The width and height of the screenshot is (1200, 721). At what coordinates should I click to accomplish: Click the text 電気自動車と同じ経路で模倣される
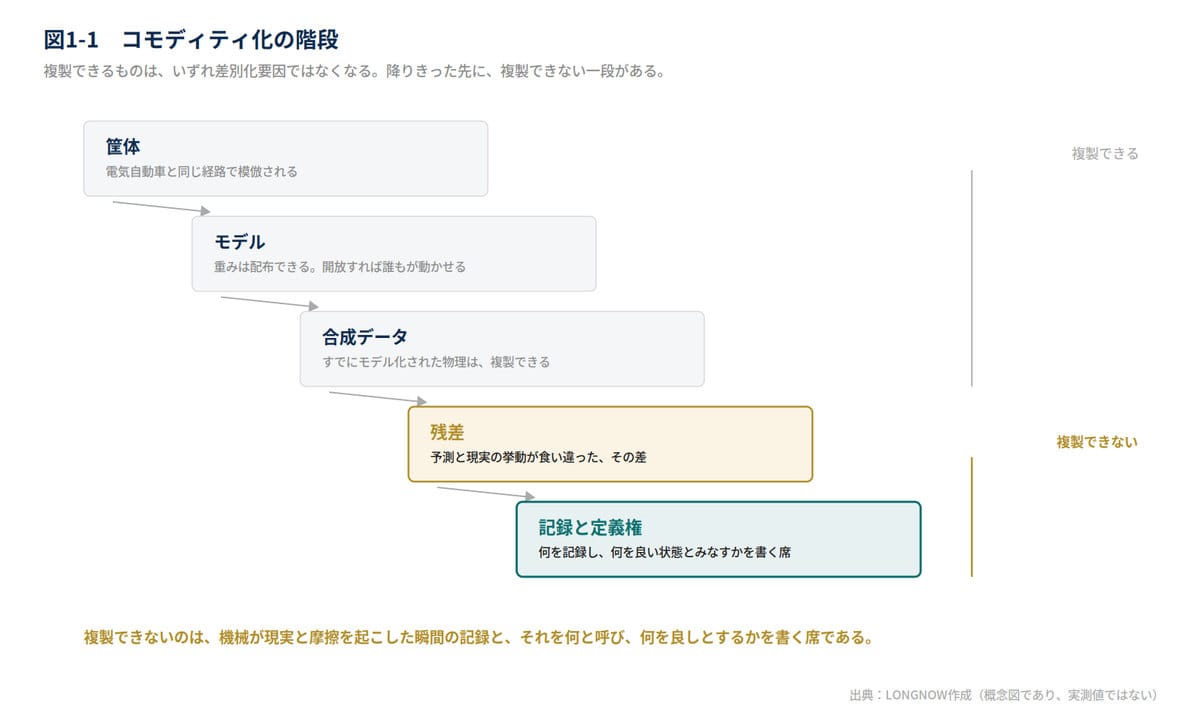tap(202, 172)
